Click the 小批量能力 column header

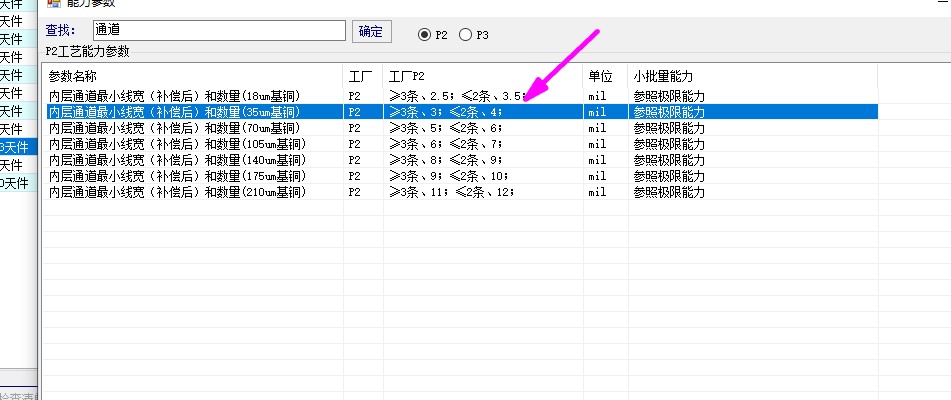[663, 76]
